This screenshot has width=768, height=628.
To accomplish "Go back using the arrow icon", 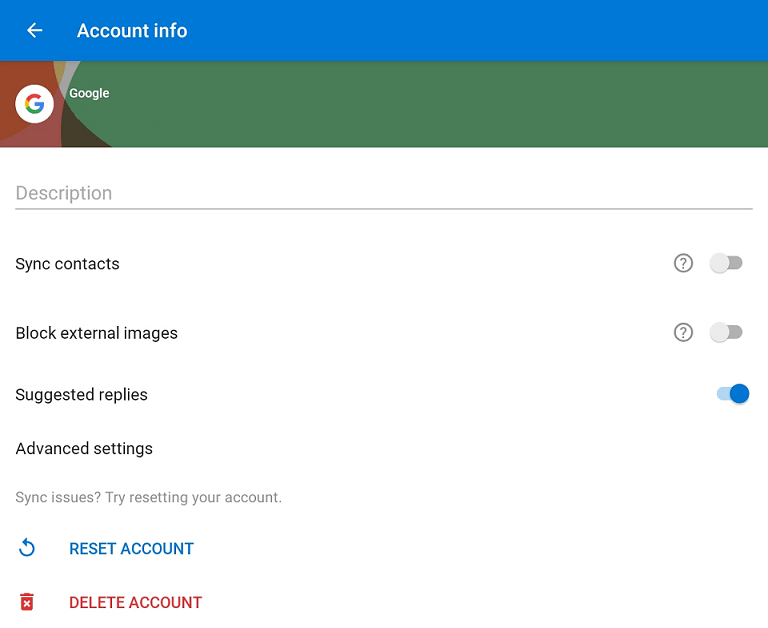I will 35,30.
